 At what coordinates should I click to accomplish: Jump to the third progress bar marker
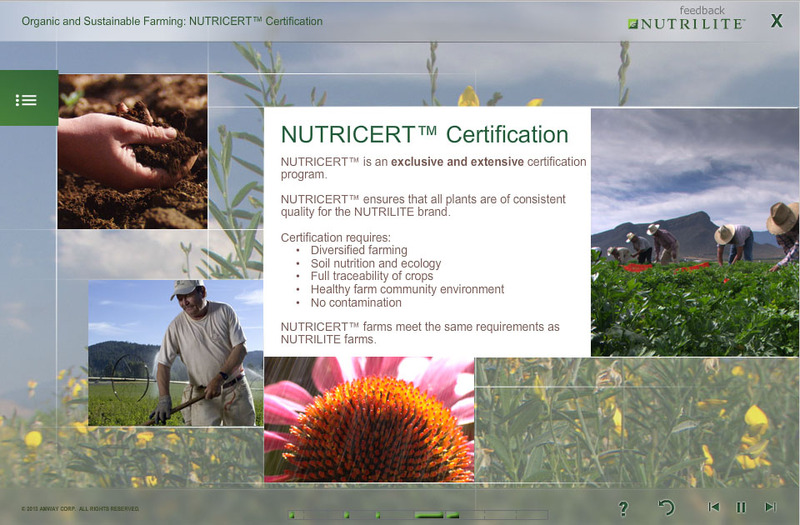coord(377,515)
